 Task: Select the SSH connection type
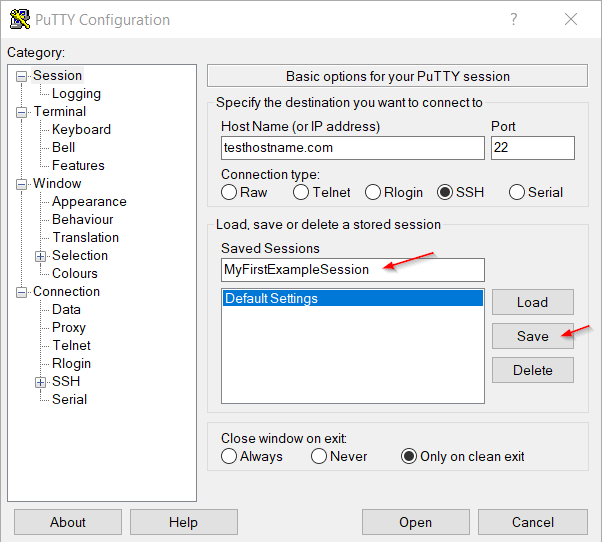[446, 192]
